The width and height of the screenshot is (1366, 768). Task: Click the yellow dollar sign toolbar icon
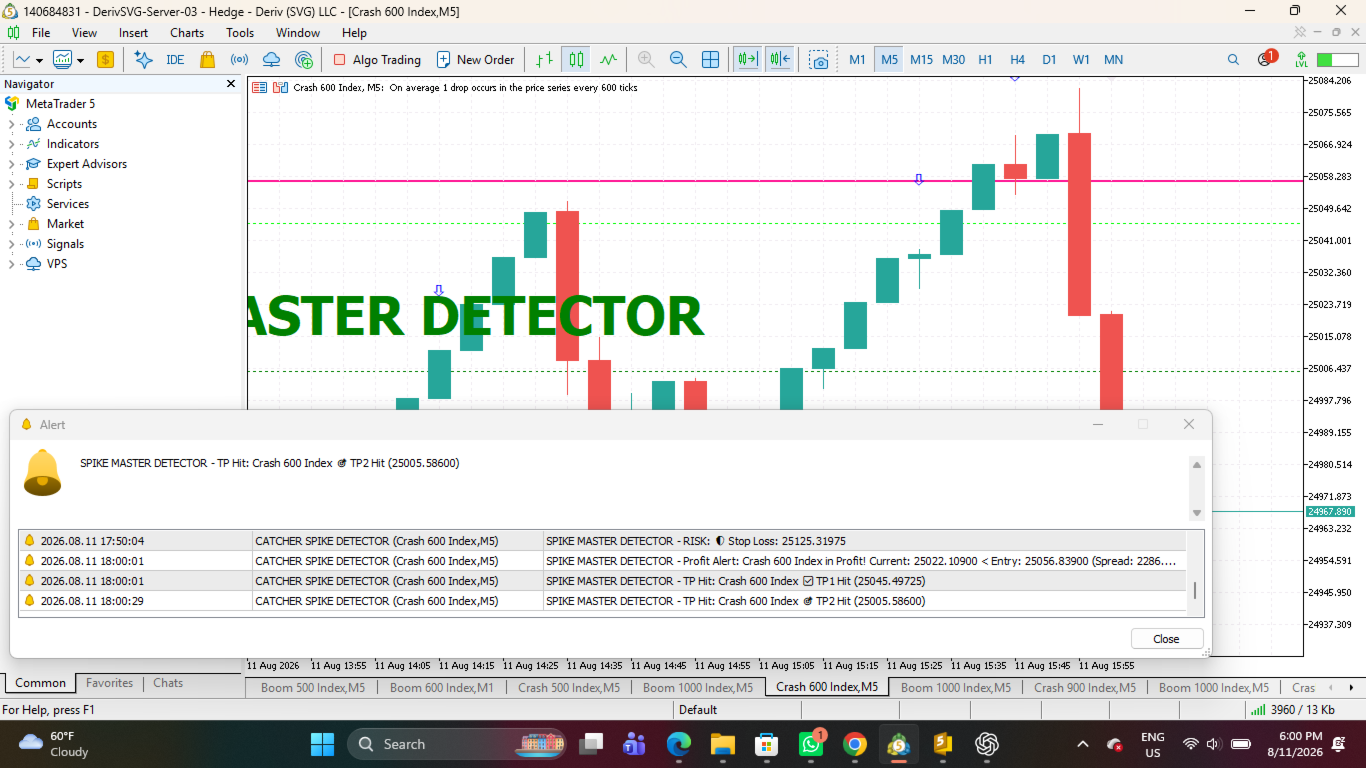pyautogui.click(x=105, y=60)
